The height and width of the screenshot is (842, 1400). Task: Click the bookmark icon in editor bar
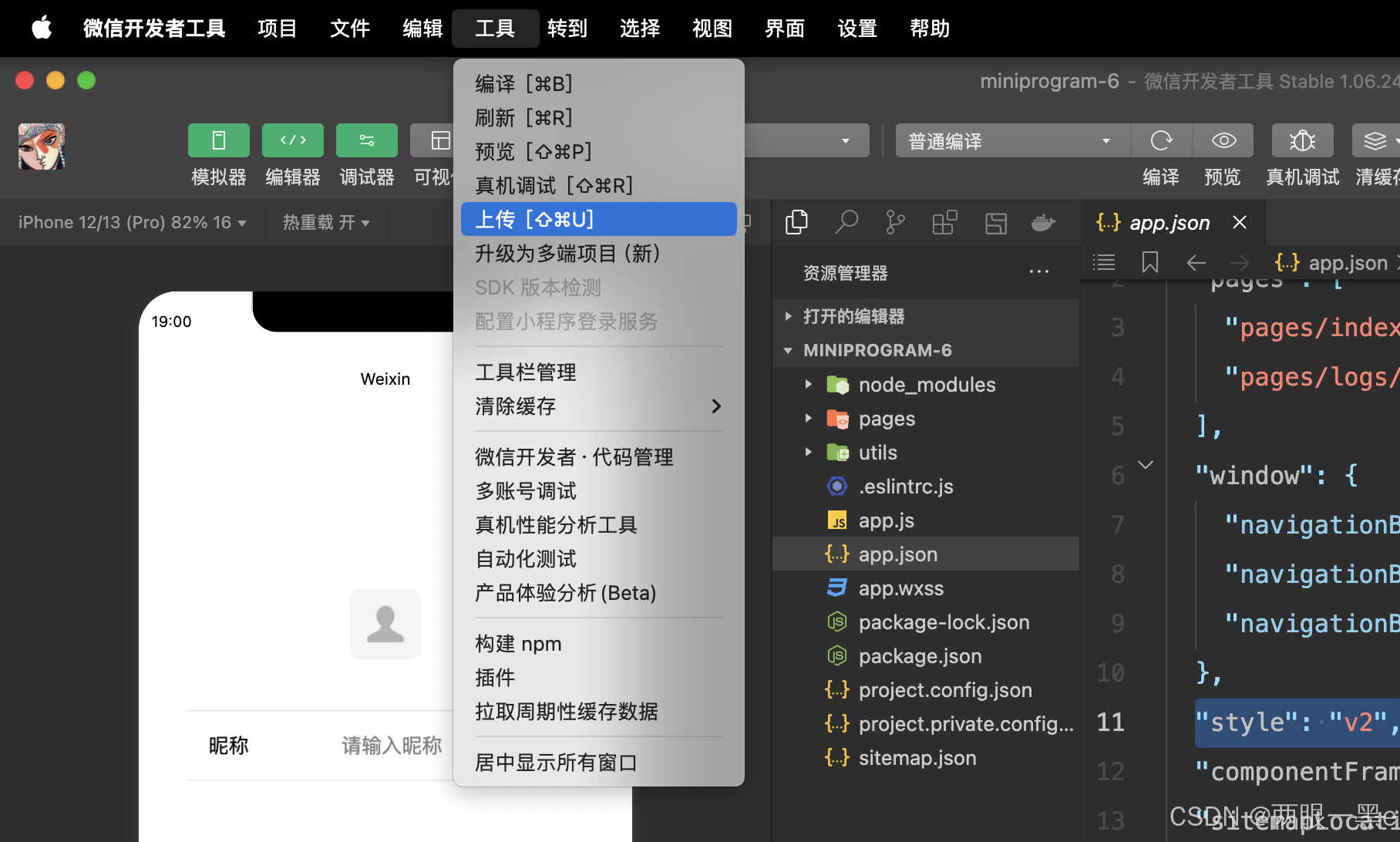pos(1149,262)
